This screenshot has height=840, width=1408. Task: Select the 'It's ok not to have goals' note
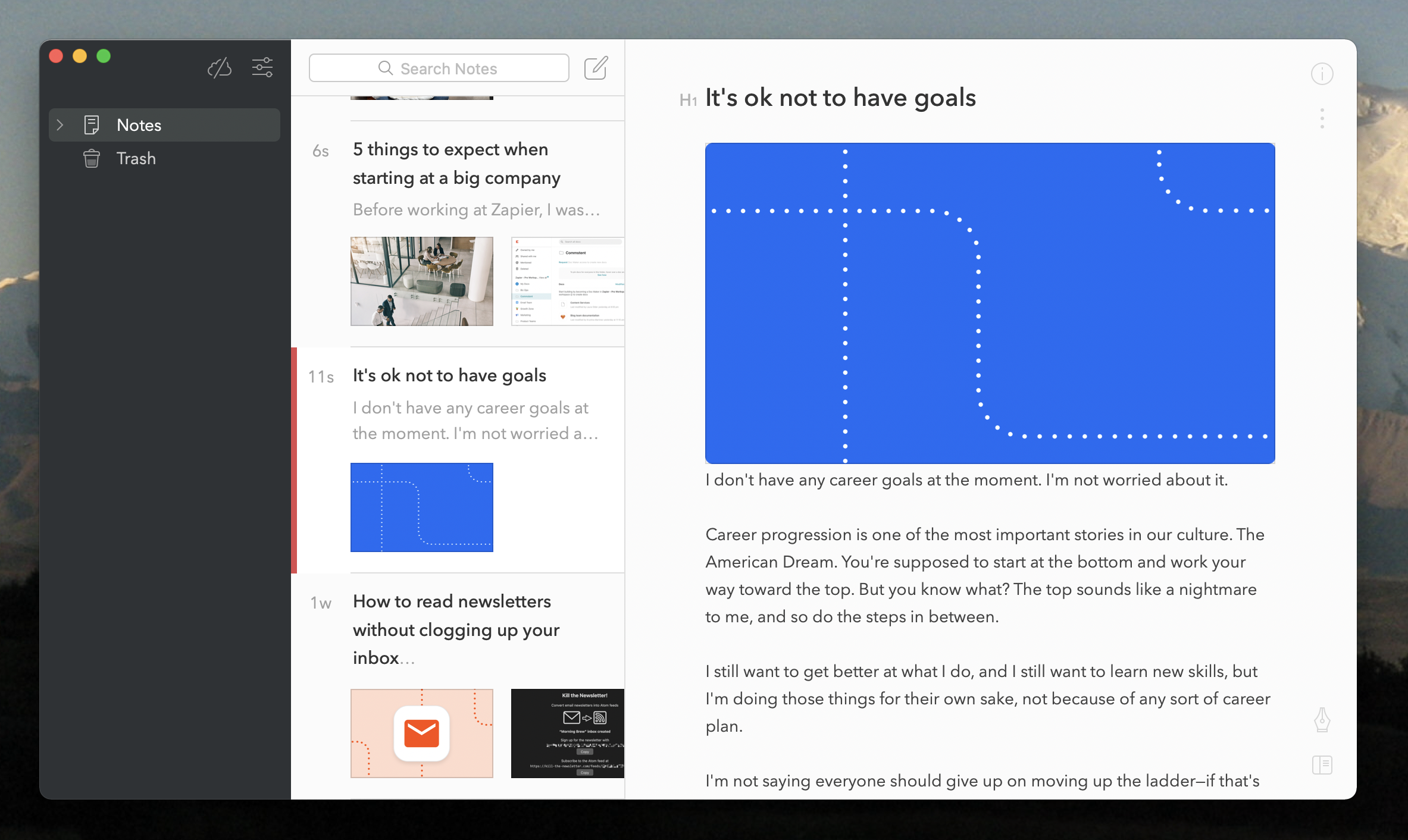coord(449,375)
